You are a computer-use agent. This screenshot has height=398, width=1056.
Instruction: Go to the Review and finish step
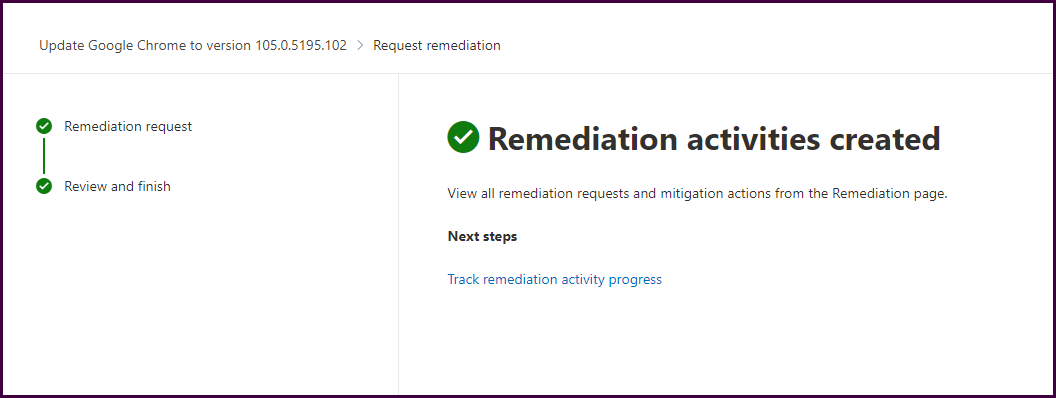point(117,186)
